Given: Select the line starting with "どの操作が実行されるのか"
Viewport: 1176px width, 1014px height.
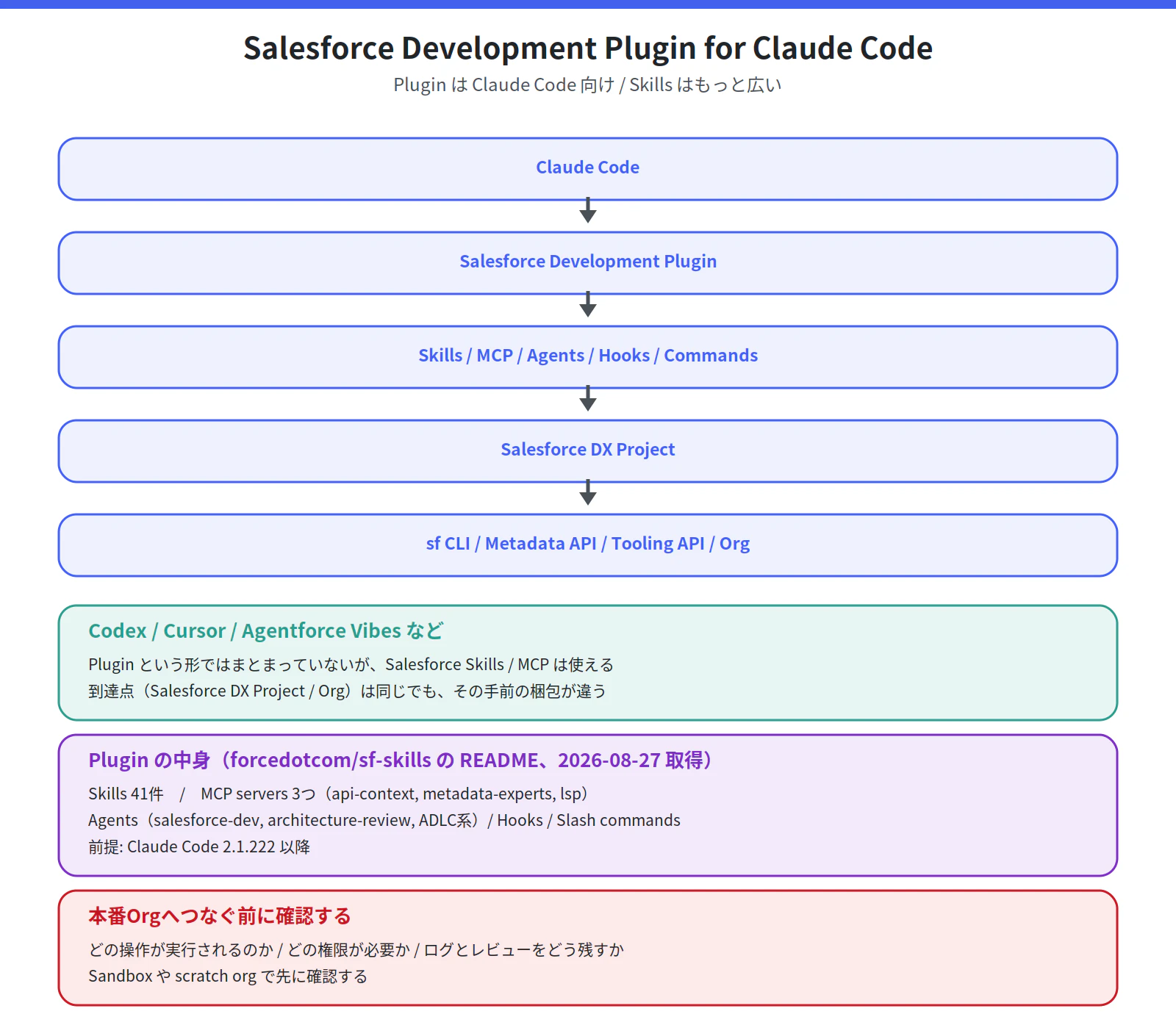Looking at the screenshot, I should 356,950.
